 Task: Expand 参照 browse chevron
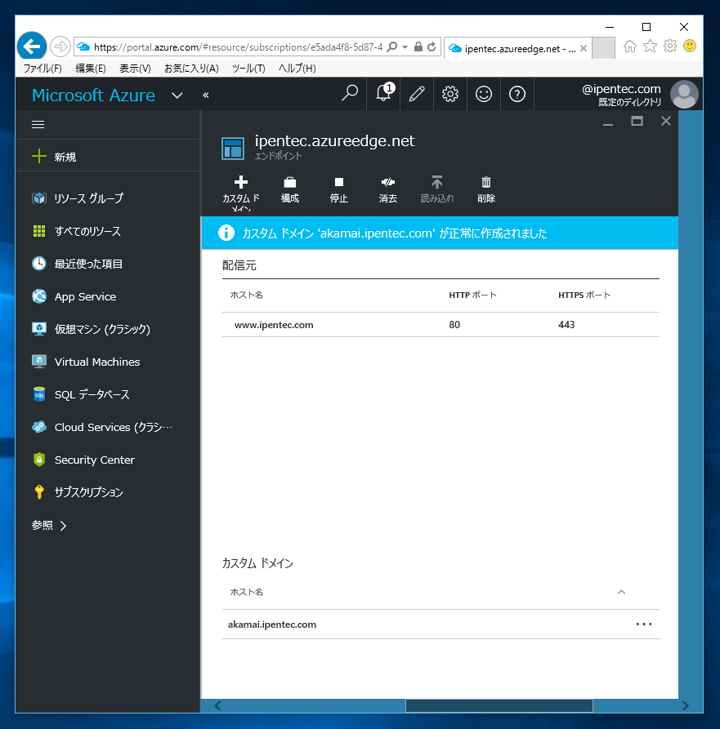click(x=63, y=526)
